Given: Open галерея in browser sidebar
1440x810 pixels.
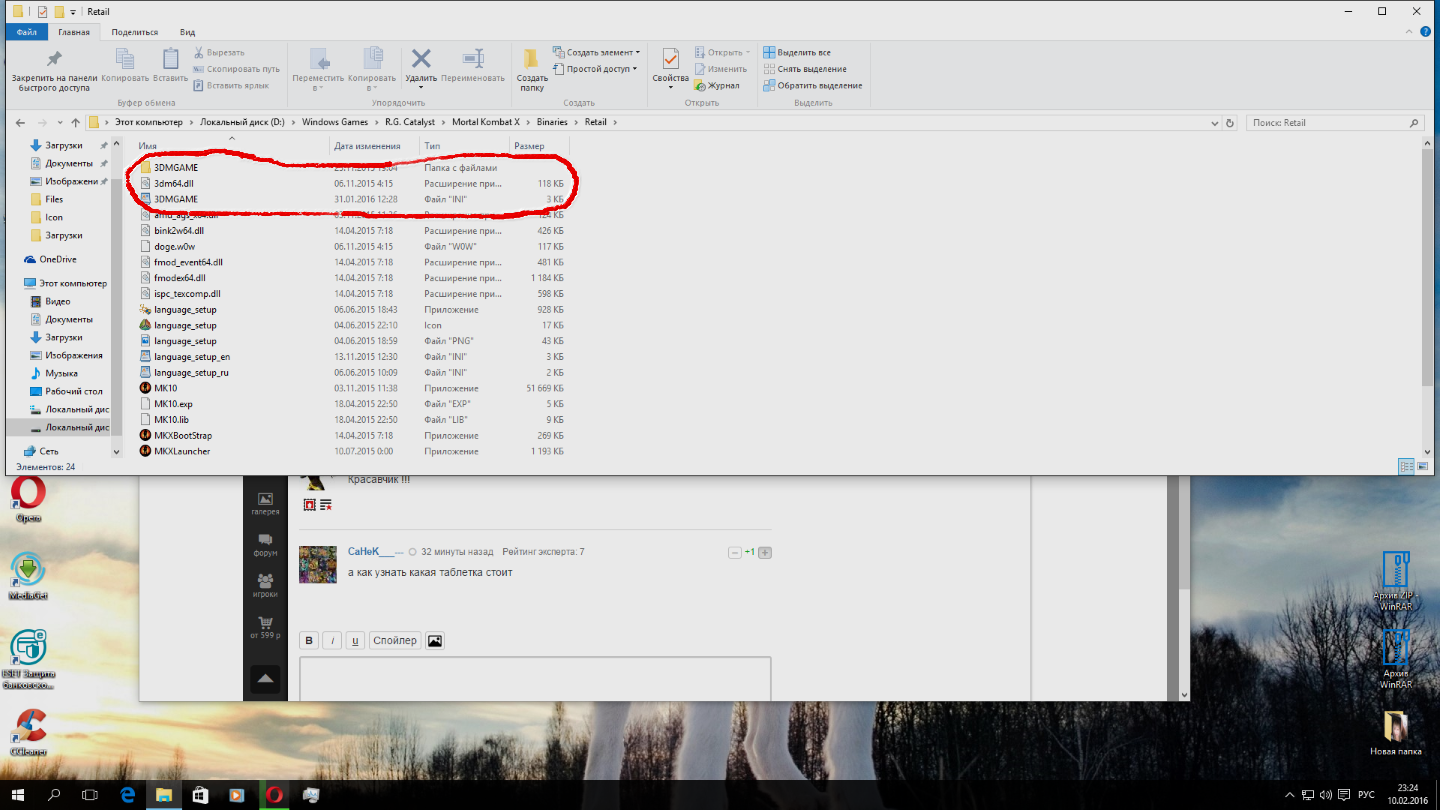Looking at the screenshot, I should point(265,503).
